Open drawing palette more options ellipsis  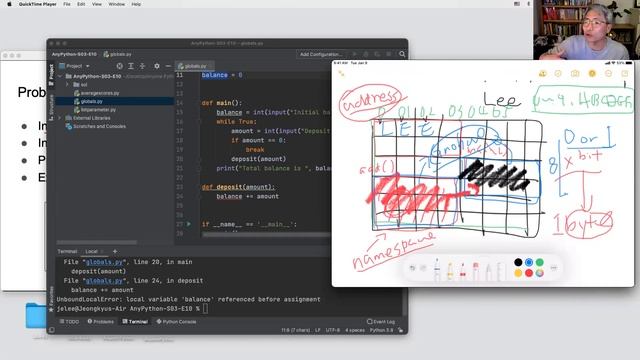[554, 268]
